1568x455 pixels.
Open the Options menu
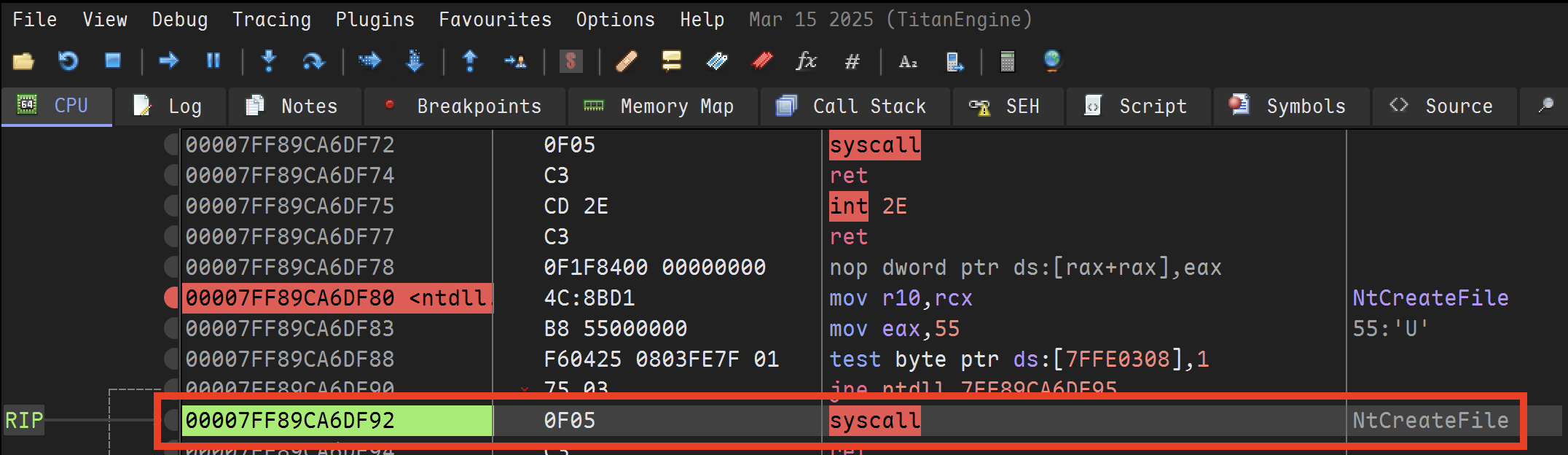click(x=616, y=20)
